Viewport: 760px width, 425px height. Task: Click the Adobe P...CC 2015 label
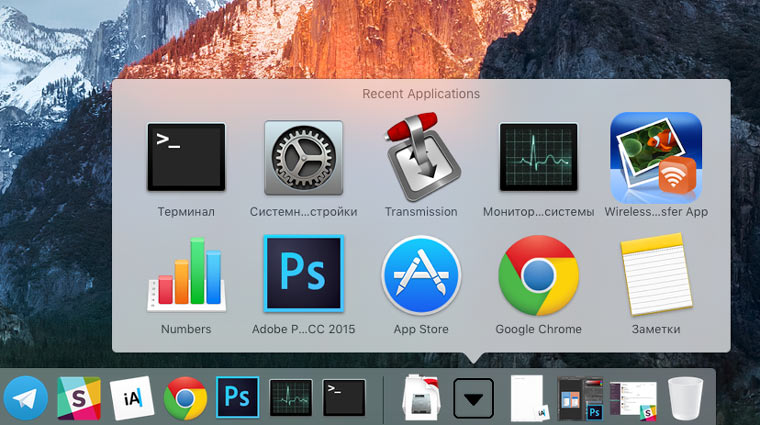tap(303, 329)
